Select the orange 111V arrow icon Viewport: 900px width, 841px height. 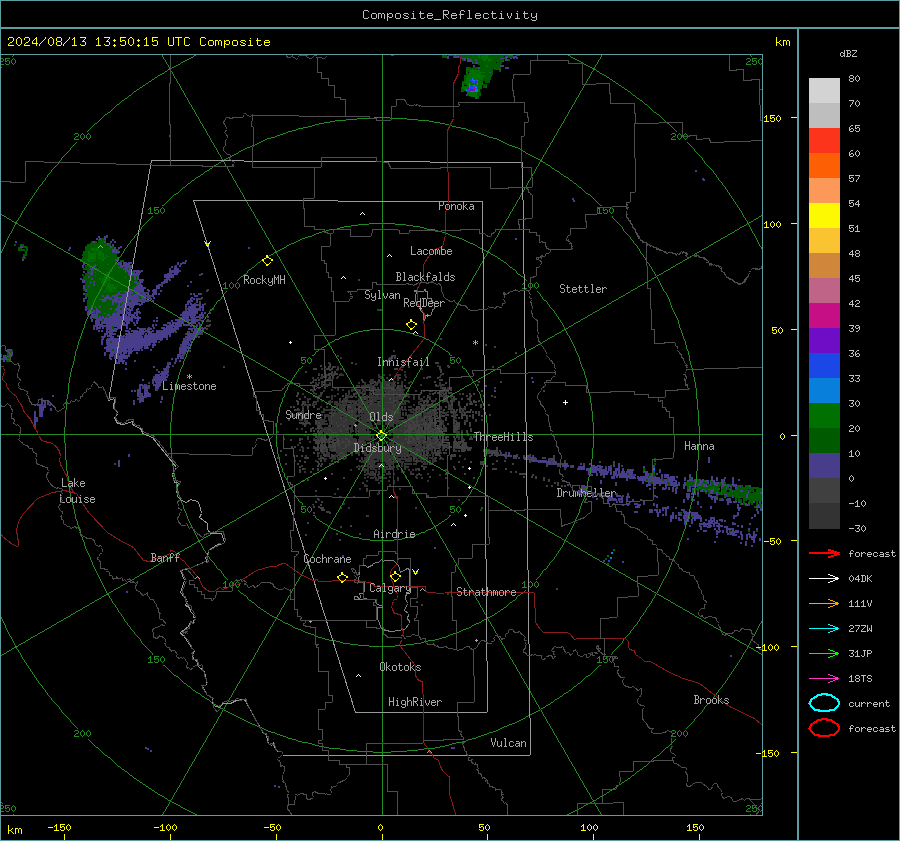coord(824,603)
